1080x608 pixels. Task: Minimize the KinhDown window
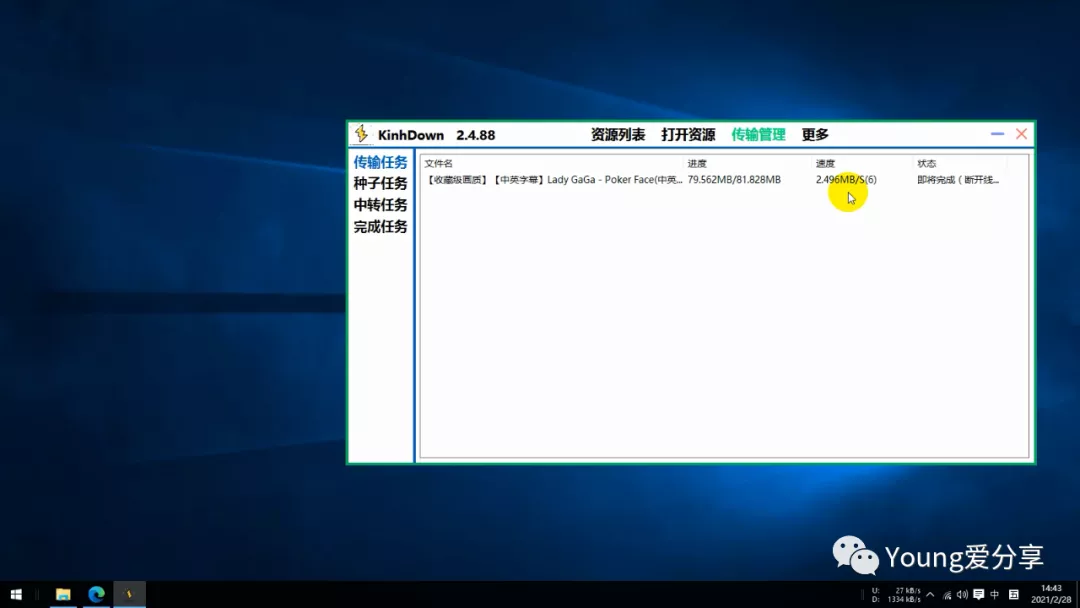click(x=997, y=134)
